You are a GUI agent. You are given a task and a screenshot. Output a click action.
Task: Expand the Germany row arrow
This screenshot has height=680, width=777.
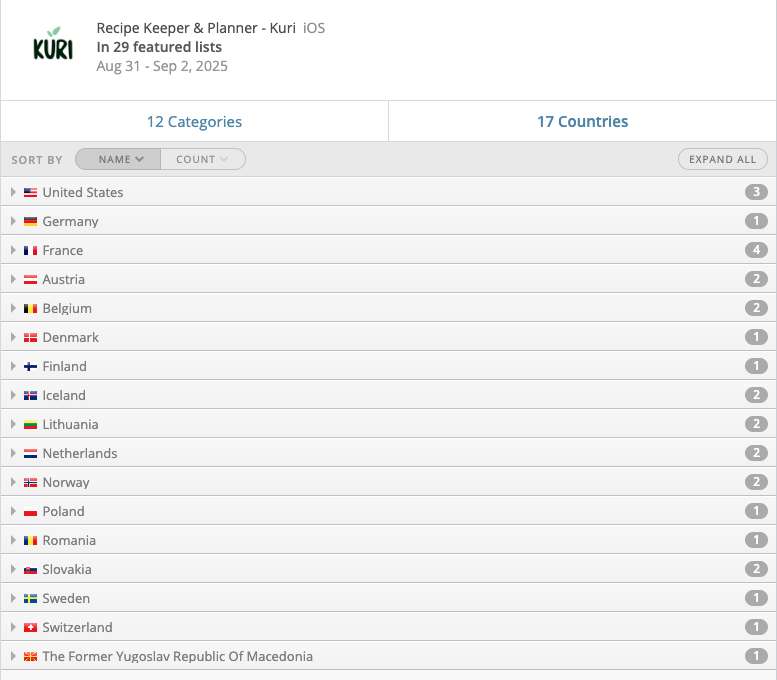coord(13,221)
